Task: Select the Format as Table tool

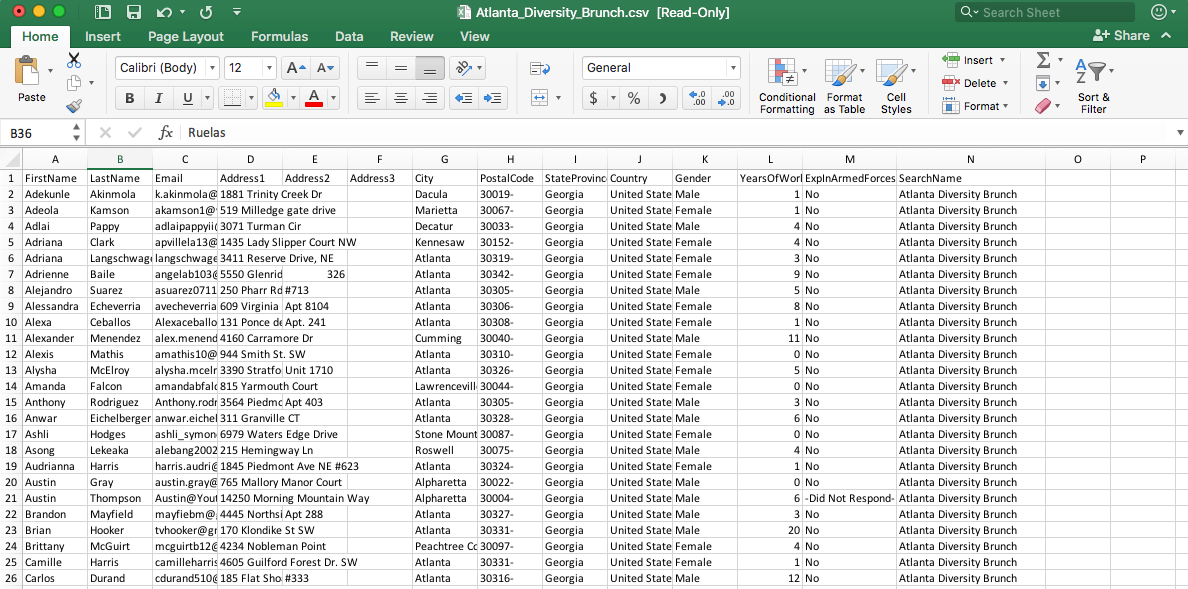Action: point(844,86)
